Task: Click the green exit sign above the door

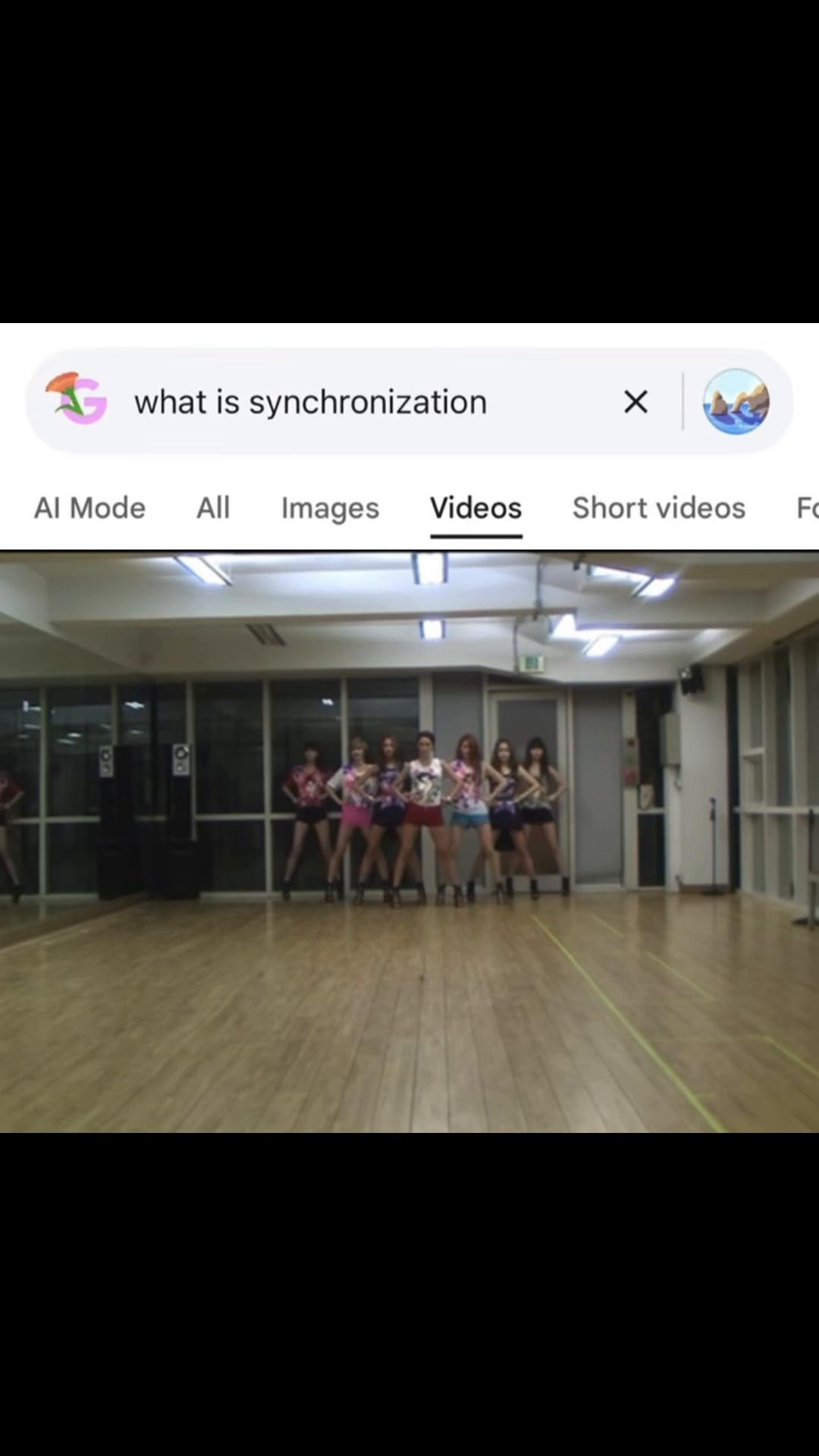Action: (x=532, y=664)
